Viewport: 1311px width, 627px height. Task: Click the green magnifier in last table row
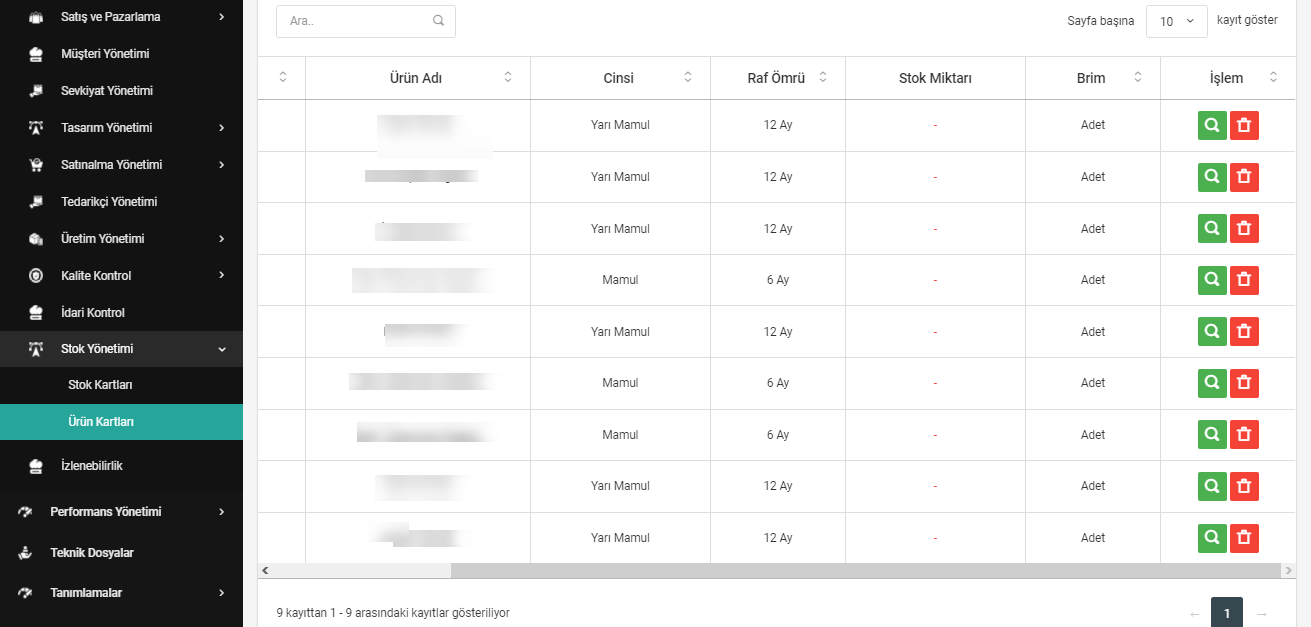coord(1212,538)
